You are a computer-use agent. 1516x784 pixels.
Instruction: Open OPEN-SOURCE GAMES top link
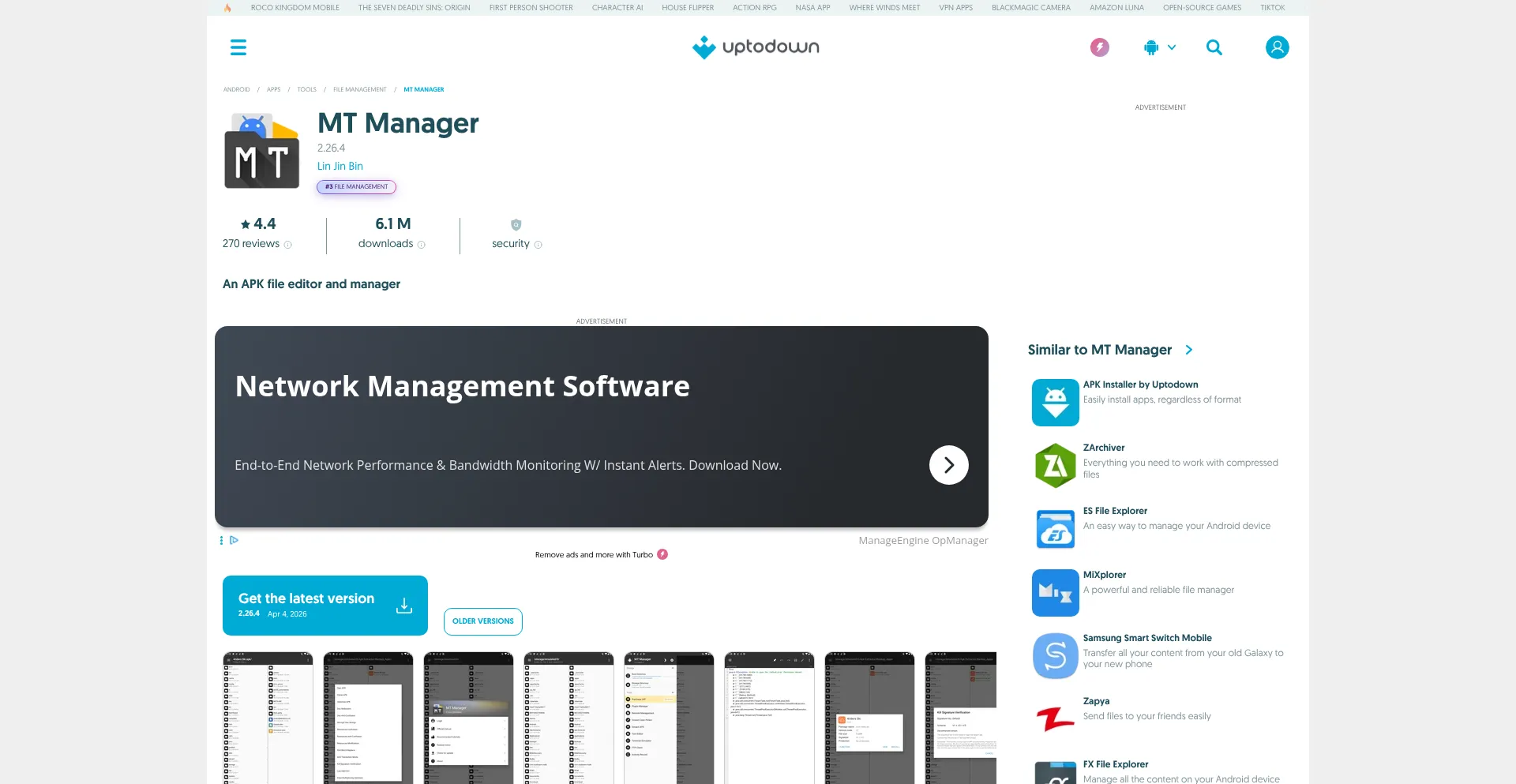(x=1203, y=8)
